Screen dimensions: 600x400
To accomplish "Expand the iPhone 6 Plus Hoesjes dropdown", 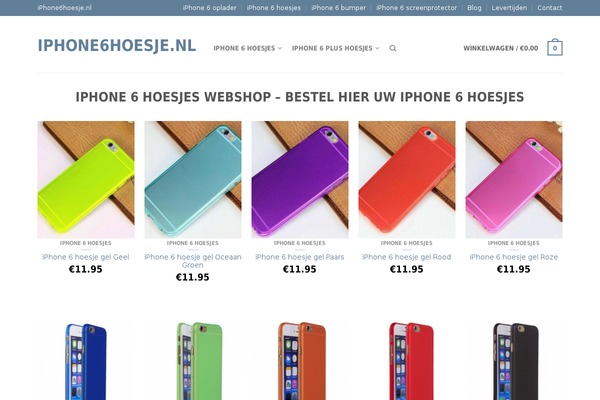I will 335,48.
